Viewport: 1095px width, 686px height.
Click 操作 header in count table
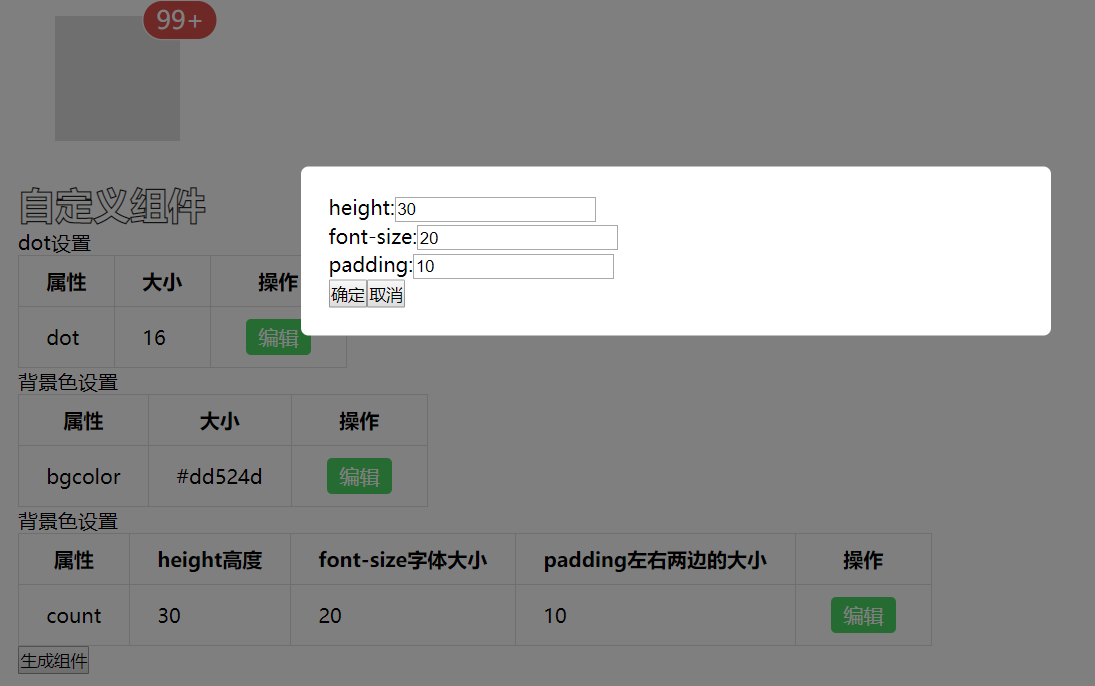863,560
